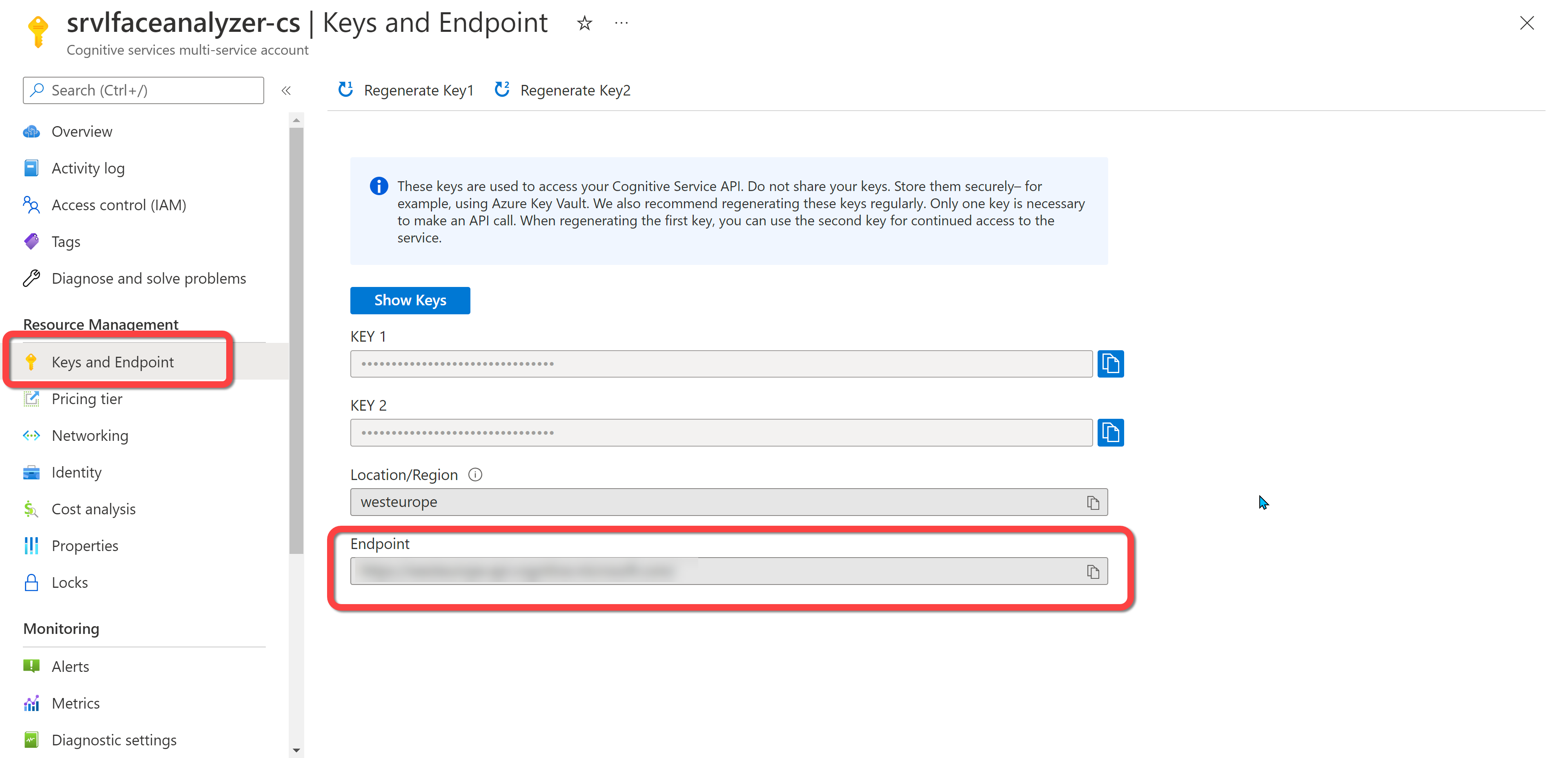1568x758 pixels.
Task: Click the Location/Region info icon
Action: pyautogui.click(x=475, y=474)
